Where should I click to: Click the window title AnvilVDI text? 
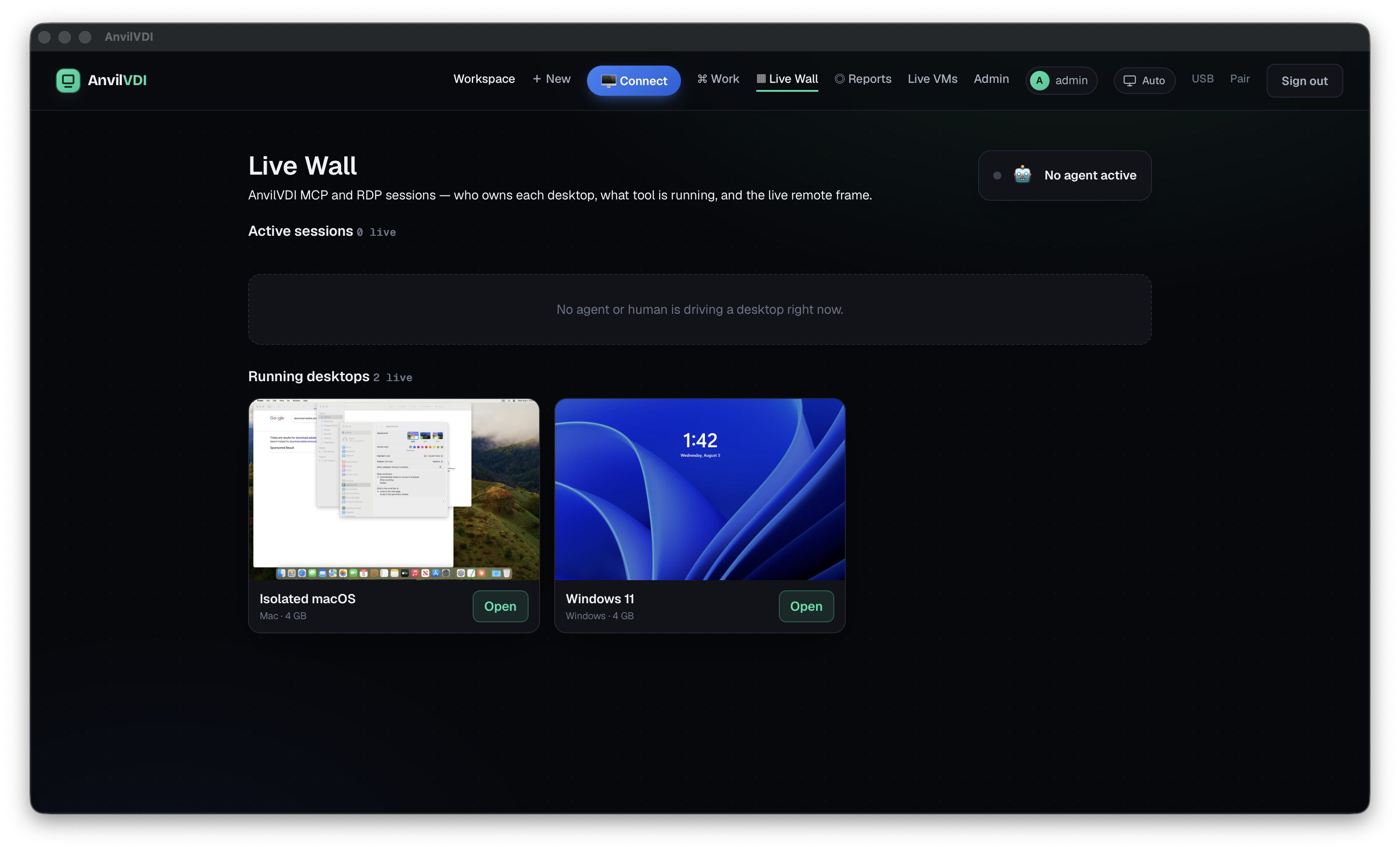point(128,37)
